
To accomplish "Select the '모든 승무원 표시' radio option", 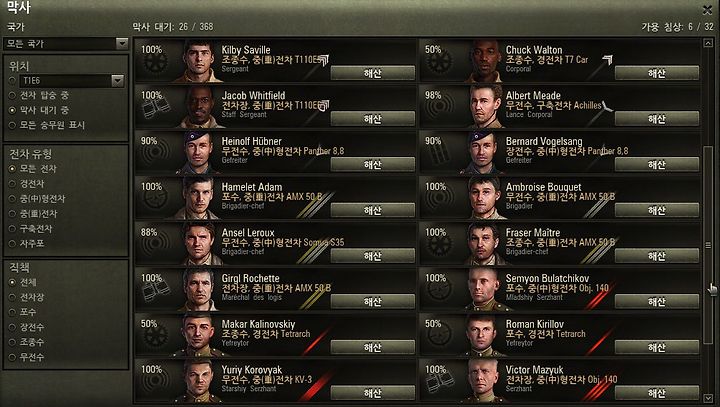I will pyautogui.click(x=47, y=125).
